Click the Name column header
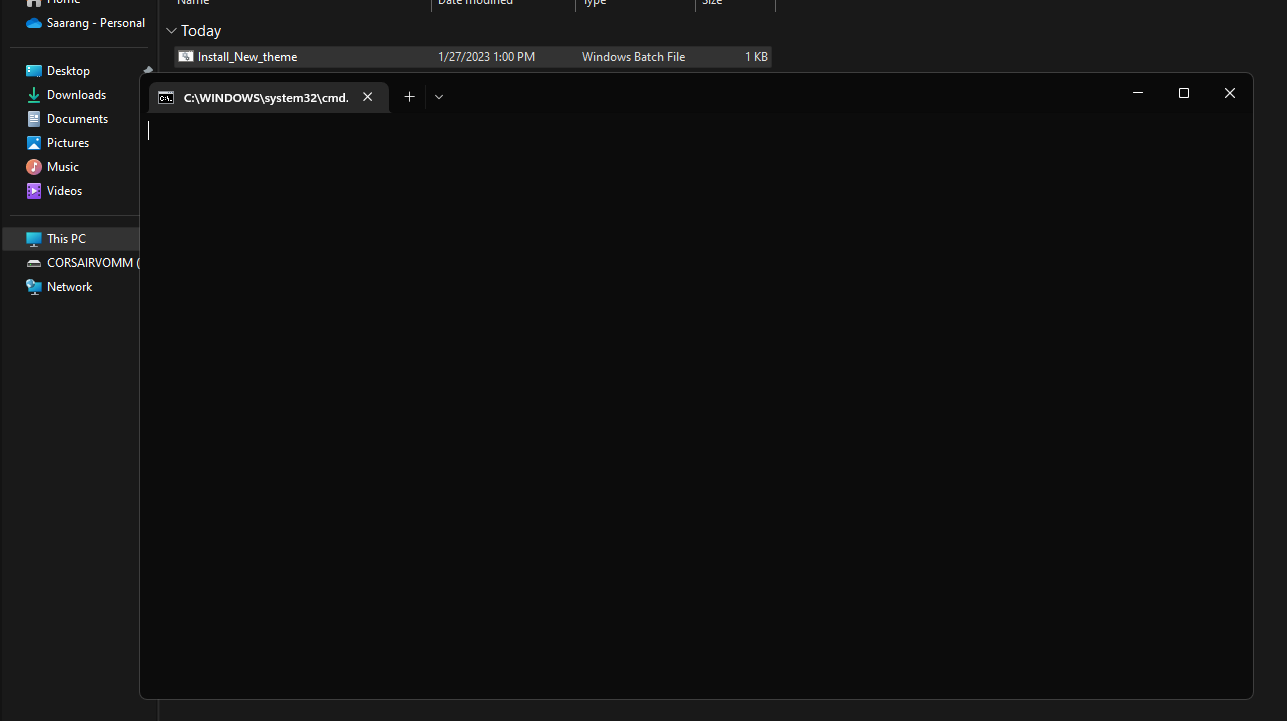 pos(192,3)
